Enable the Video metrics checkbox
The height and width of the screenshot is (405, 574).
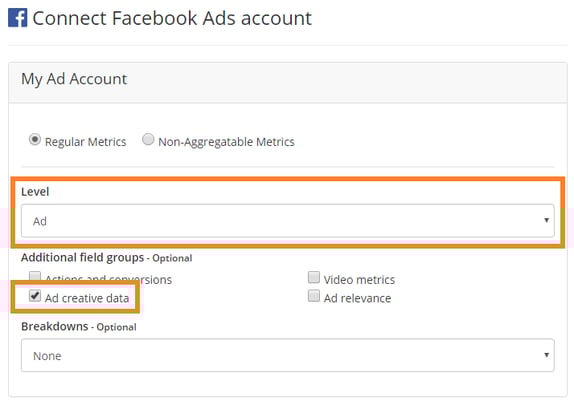pyautogui.click(x=314, y=277)
